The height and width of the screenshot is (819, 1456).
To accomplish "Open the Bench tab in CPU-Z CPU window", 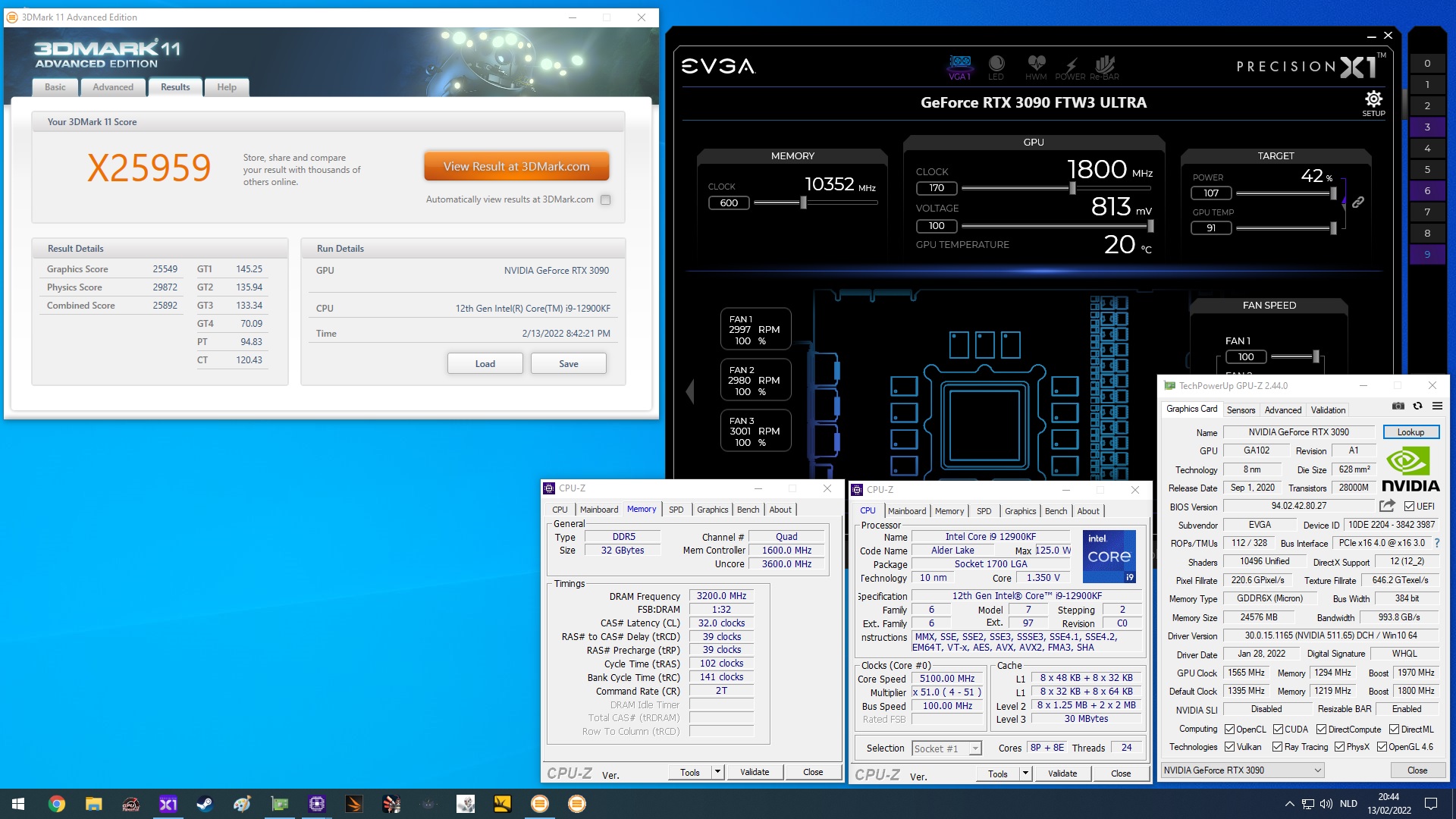I will 1056,511.
